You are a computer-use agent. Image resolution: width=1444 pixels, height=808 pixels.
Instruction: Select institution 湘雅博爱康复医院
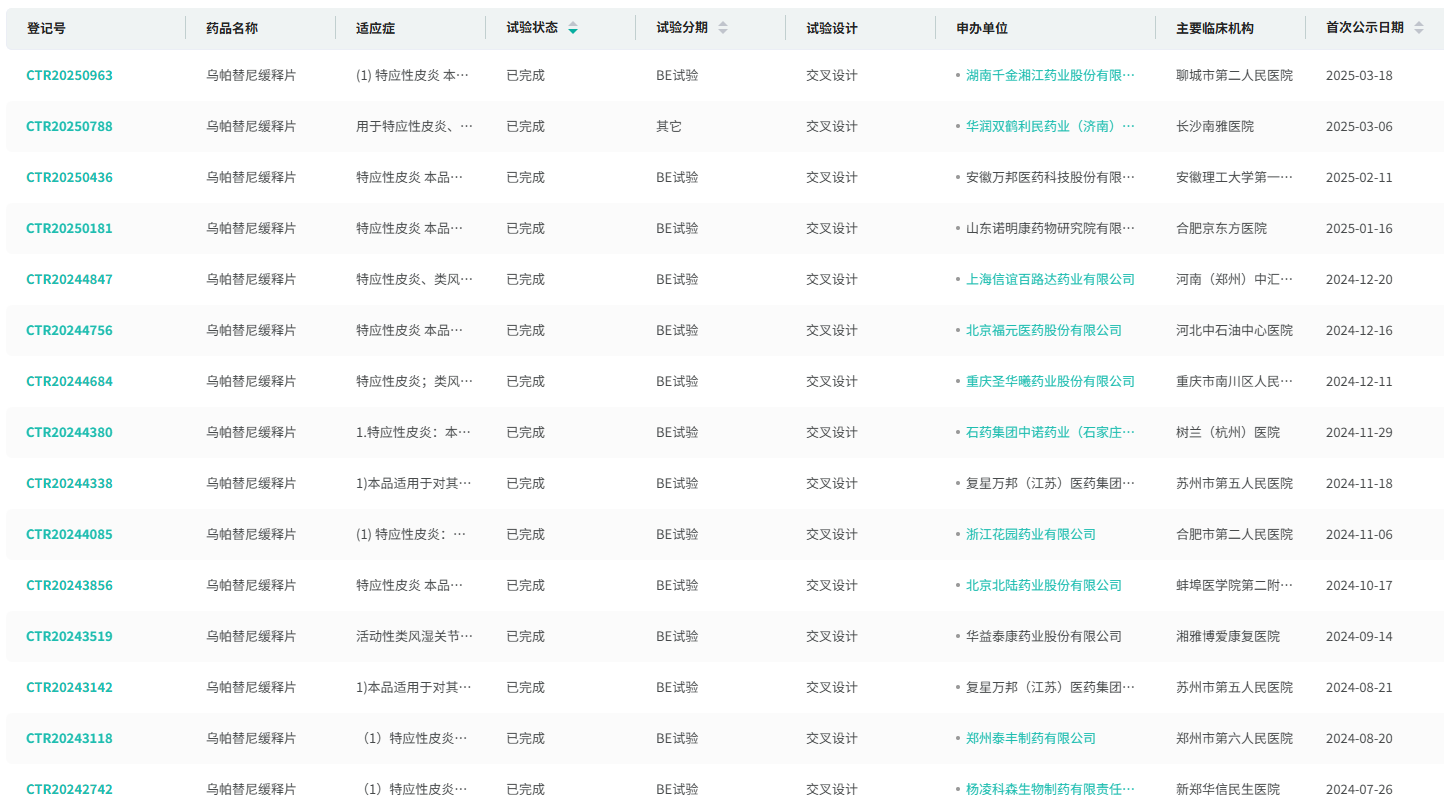[1228, 636]
